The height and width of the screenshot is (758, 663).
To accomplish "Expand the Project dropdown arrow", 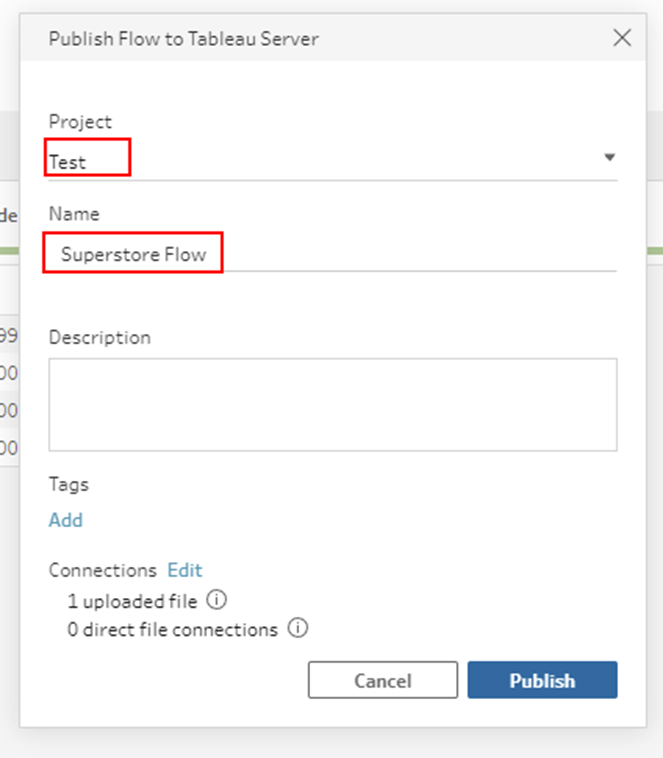I will 608,158.
